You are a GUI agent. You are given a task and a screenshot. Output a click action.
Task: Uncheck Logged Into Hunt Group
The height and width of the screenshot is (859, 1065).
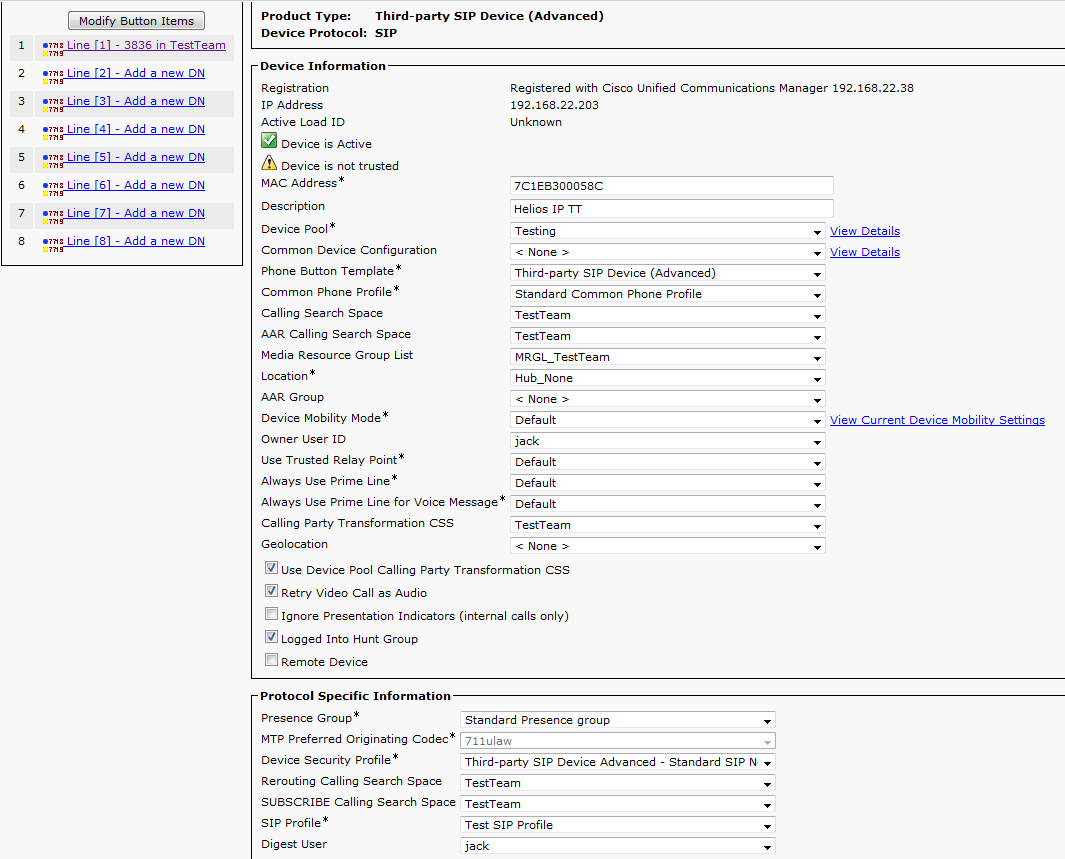(271, 638)
